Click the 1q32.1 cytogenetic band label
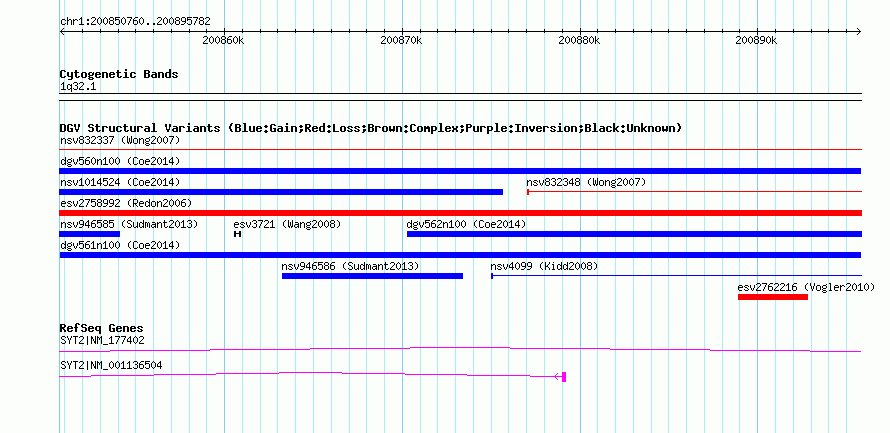This screenshot has height=433, width=890. pos(78,86)
